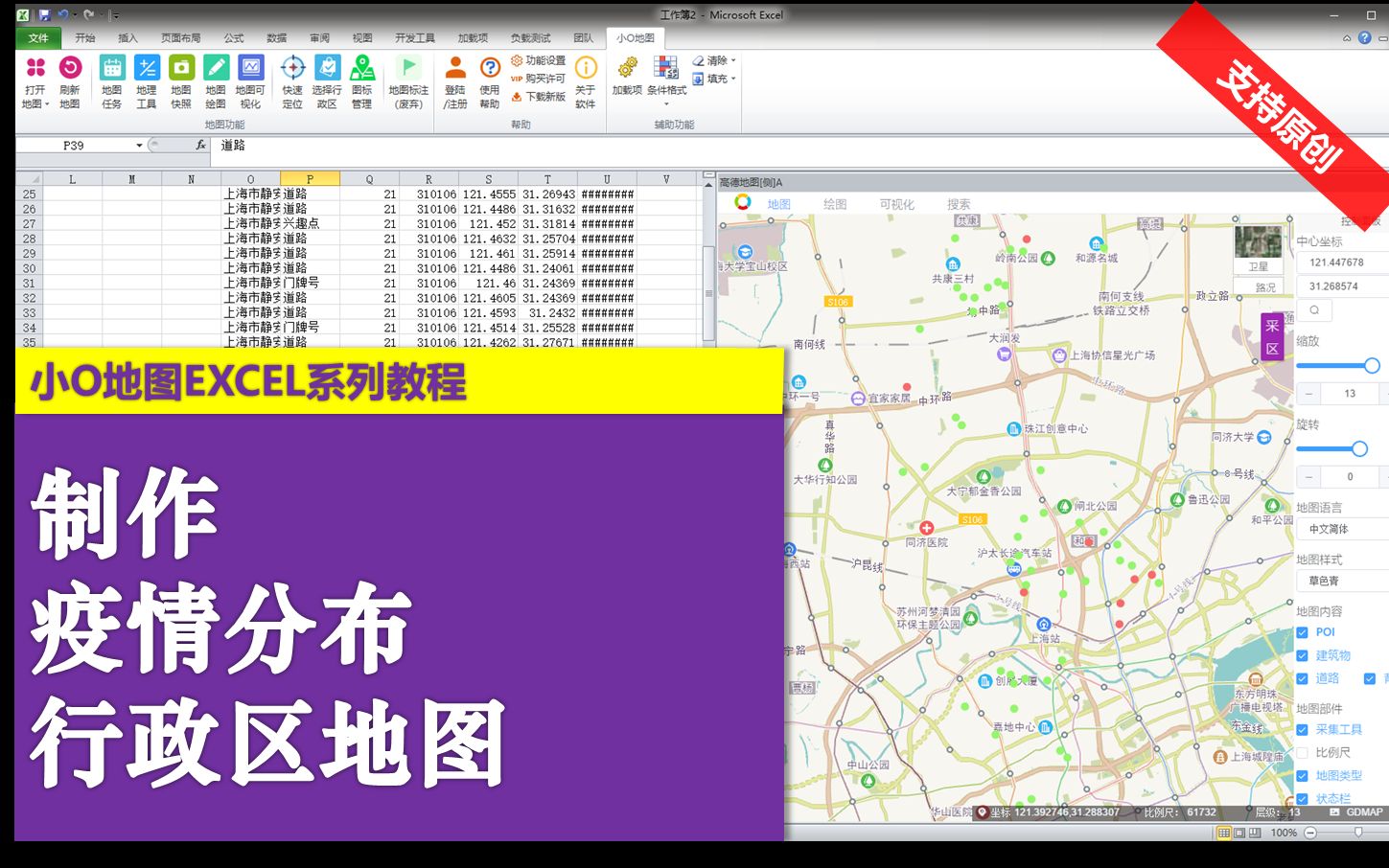Adjust the 旋转 rotation slider handle

coord(1359,448)
